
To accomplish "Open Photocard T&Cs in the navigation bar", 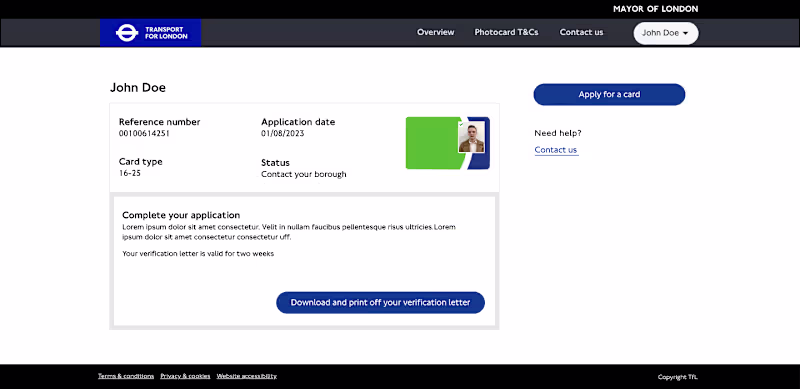I will [x=506, y=32].
